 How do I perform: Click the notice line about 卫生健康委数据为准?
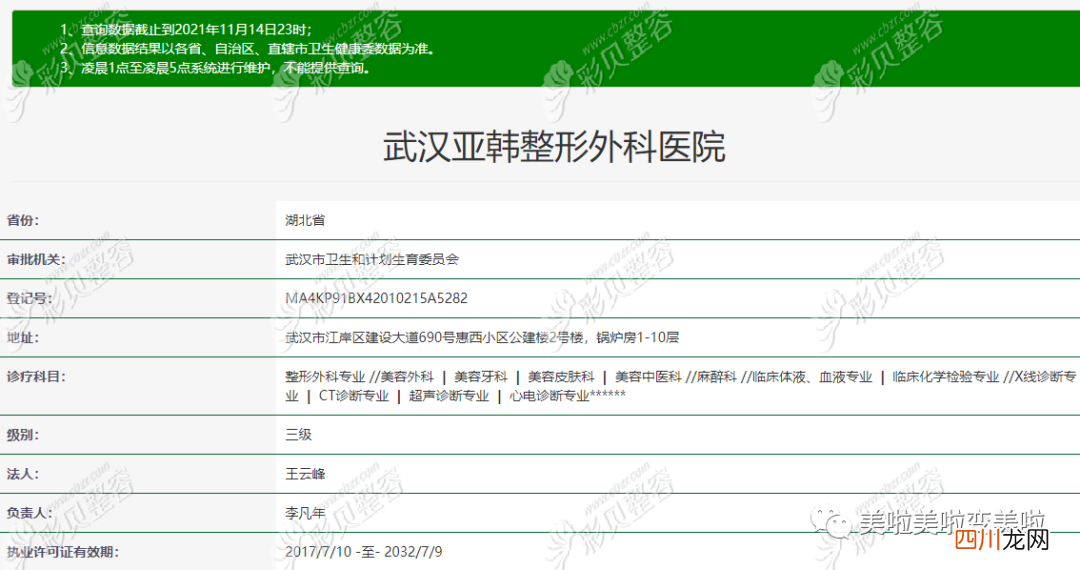click(258, 49)
